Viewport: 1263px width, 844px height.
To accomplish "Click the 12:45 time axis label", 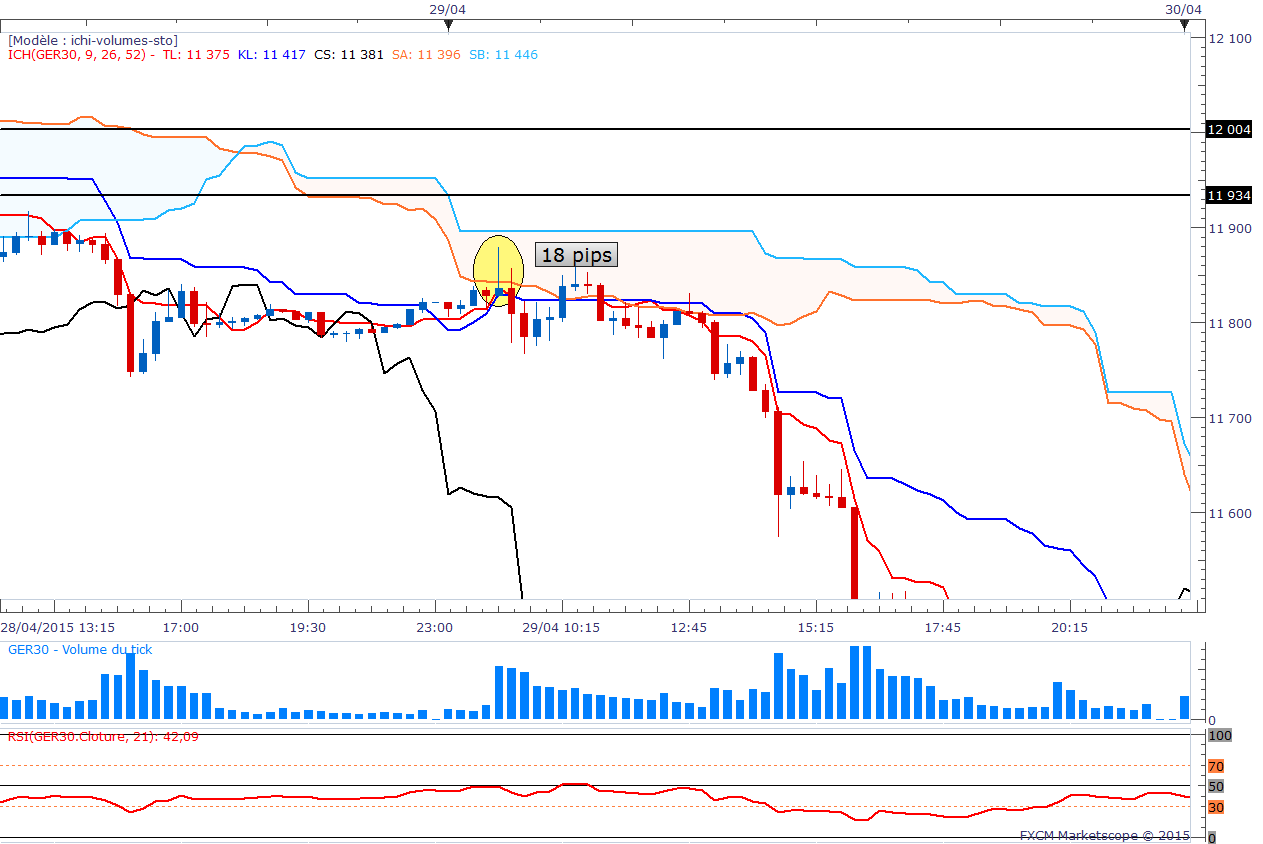I will [x=688, y=627].
